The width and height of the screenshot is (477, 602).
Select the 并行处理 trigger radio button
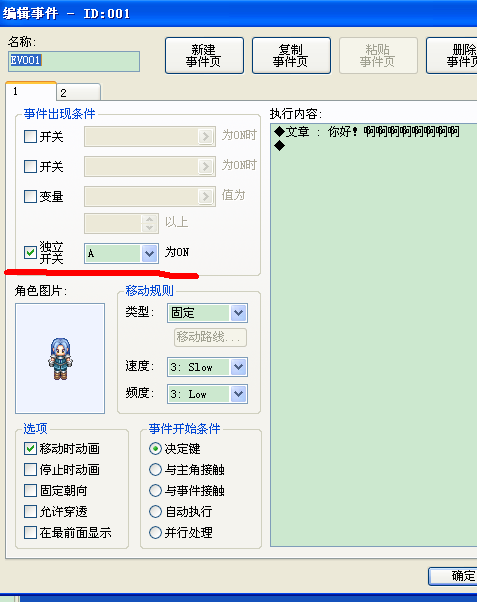coord(155,533)
